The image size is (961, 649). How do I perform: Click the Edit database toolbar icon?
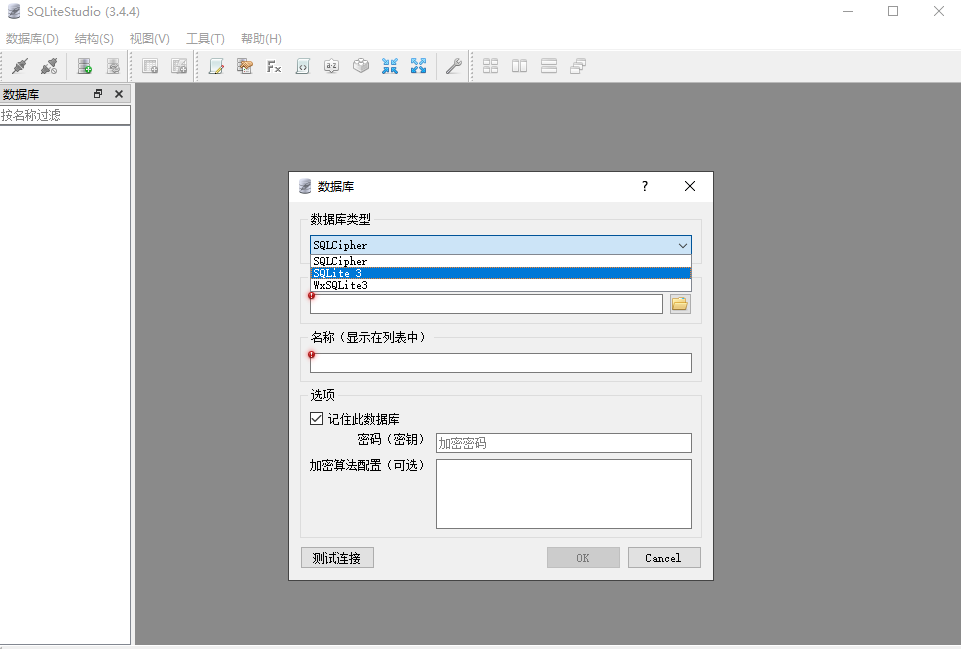tap(113, 66)
